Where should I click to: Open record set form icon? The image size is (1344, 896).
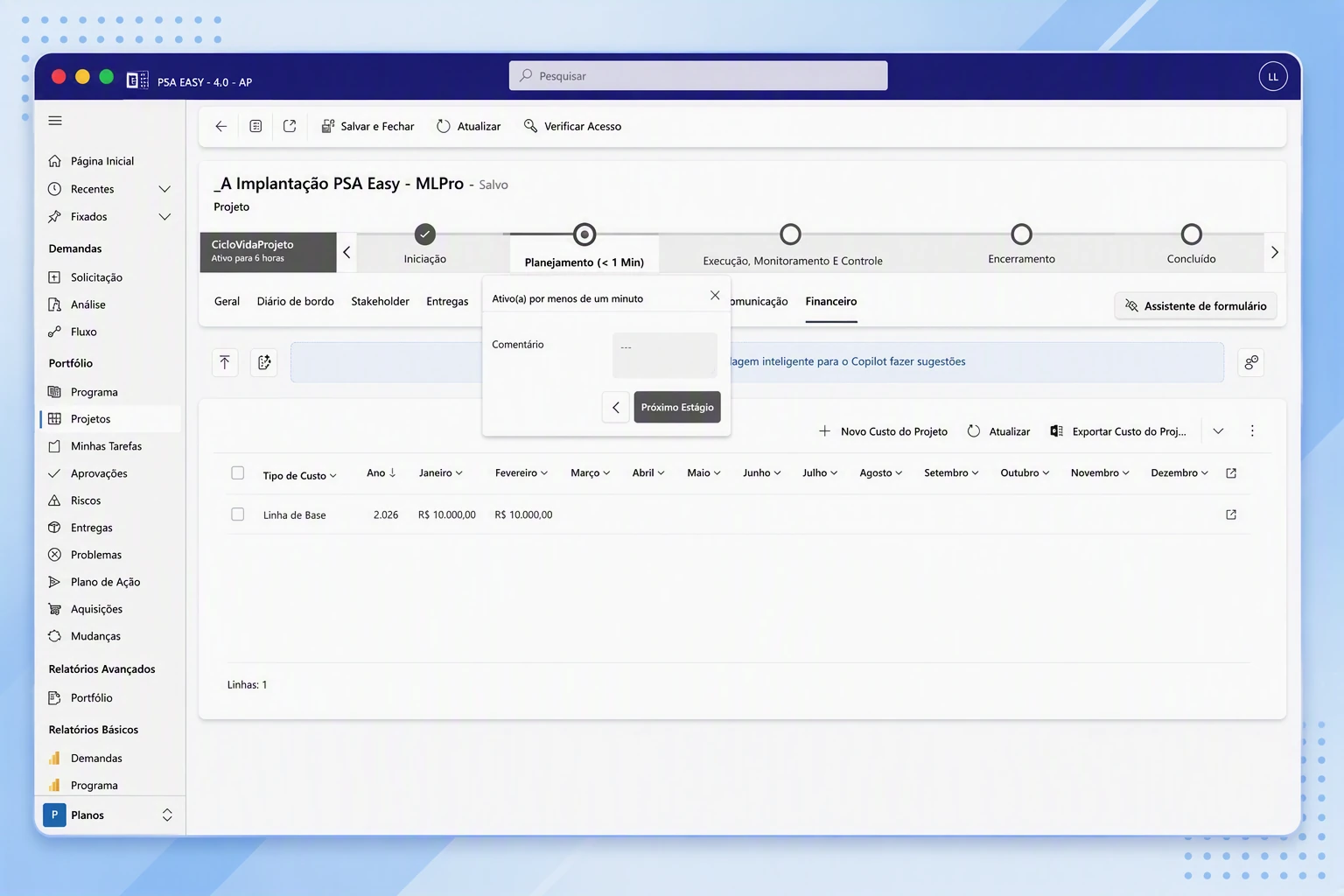coord(255,126)
